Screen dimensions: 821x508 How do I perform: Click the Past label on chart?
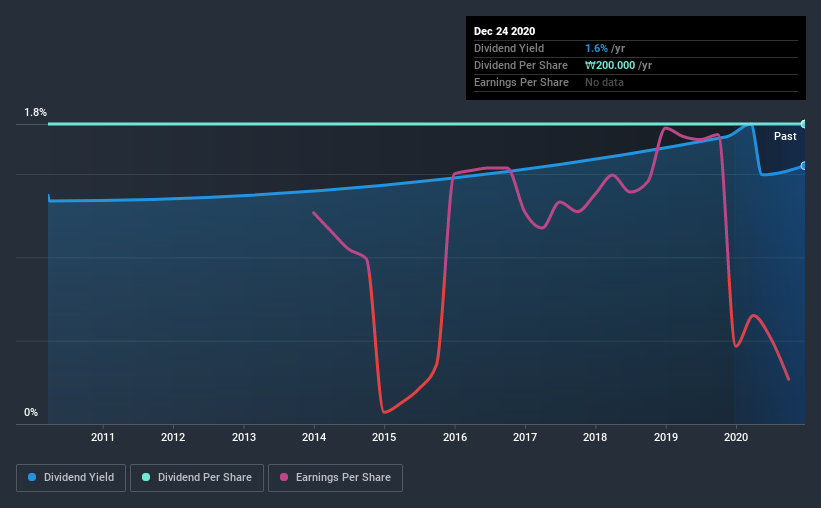[x=785, y=137]
